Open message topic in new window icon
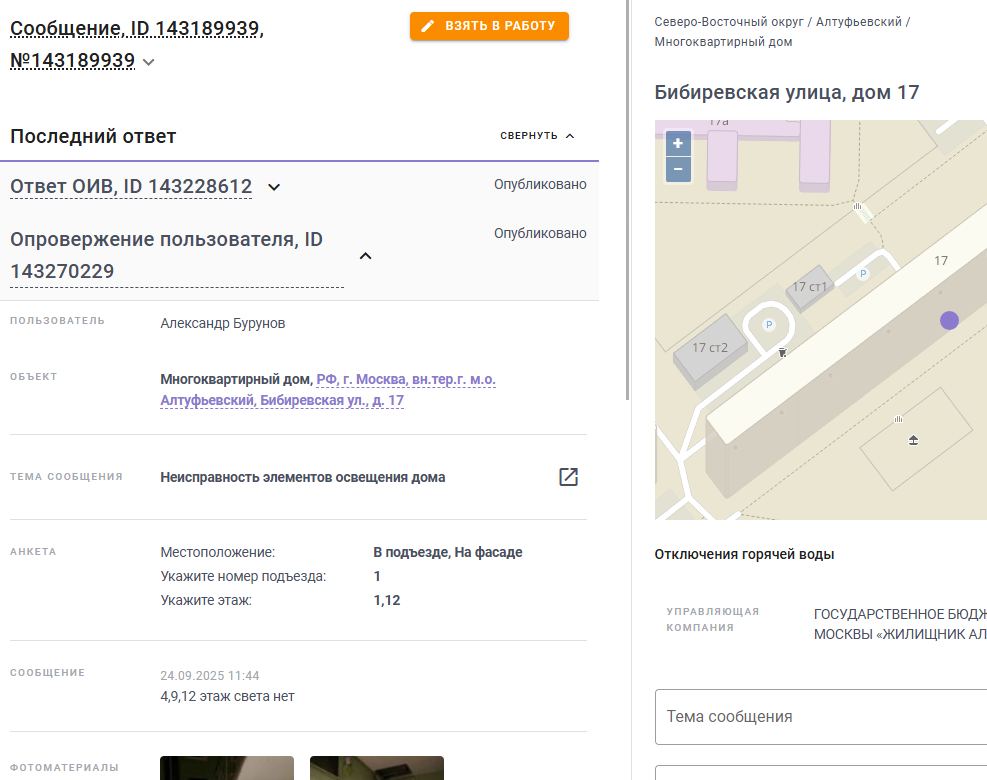Image resolution: width=987 pixels, height=780 pixels. click(568, 477)
